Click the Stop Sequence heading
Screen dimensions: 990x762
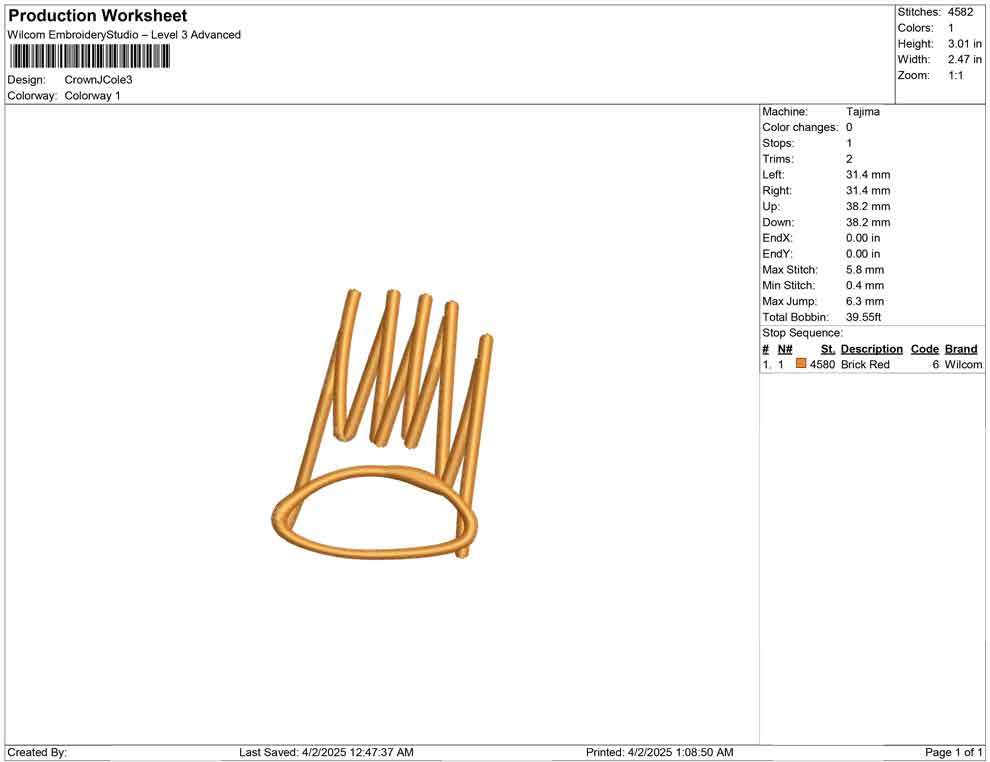tap(802, 333)
